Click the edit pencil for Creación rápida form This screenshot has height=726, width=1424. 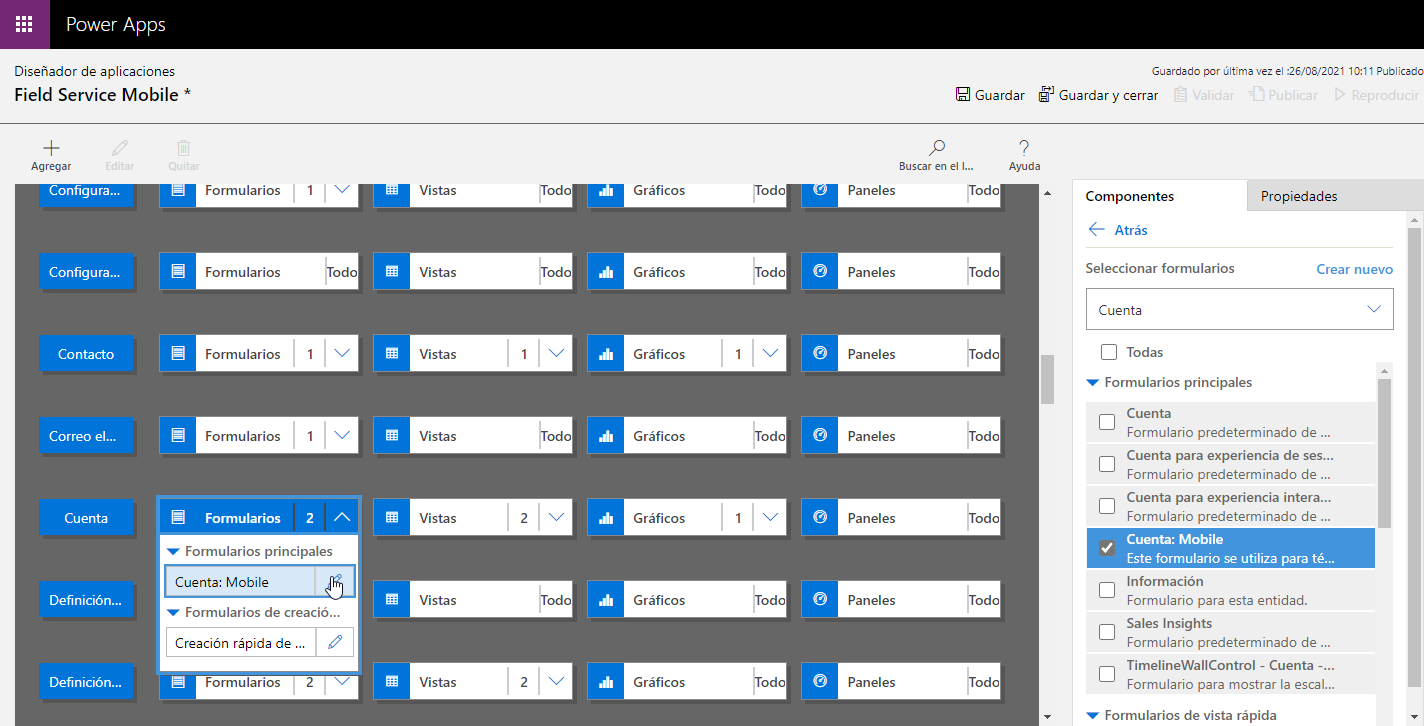coord(335,643)
